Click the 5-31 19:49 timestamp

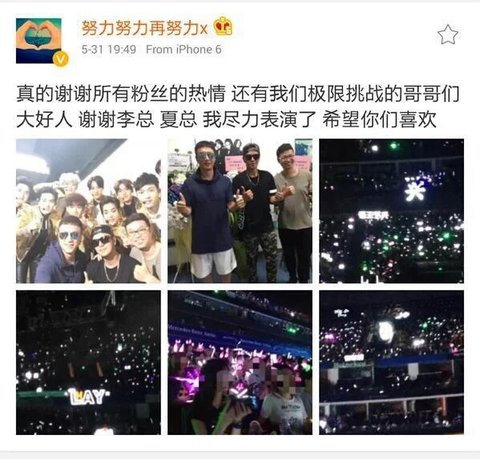[109, 50]
